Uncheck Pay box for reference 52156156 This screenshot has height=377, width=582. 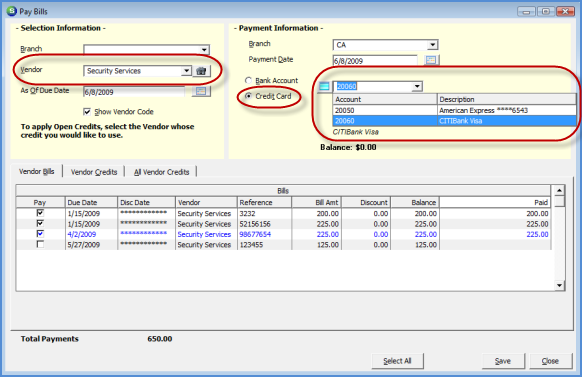pyautogui.click(x=40, y=223)
